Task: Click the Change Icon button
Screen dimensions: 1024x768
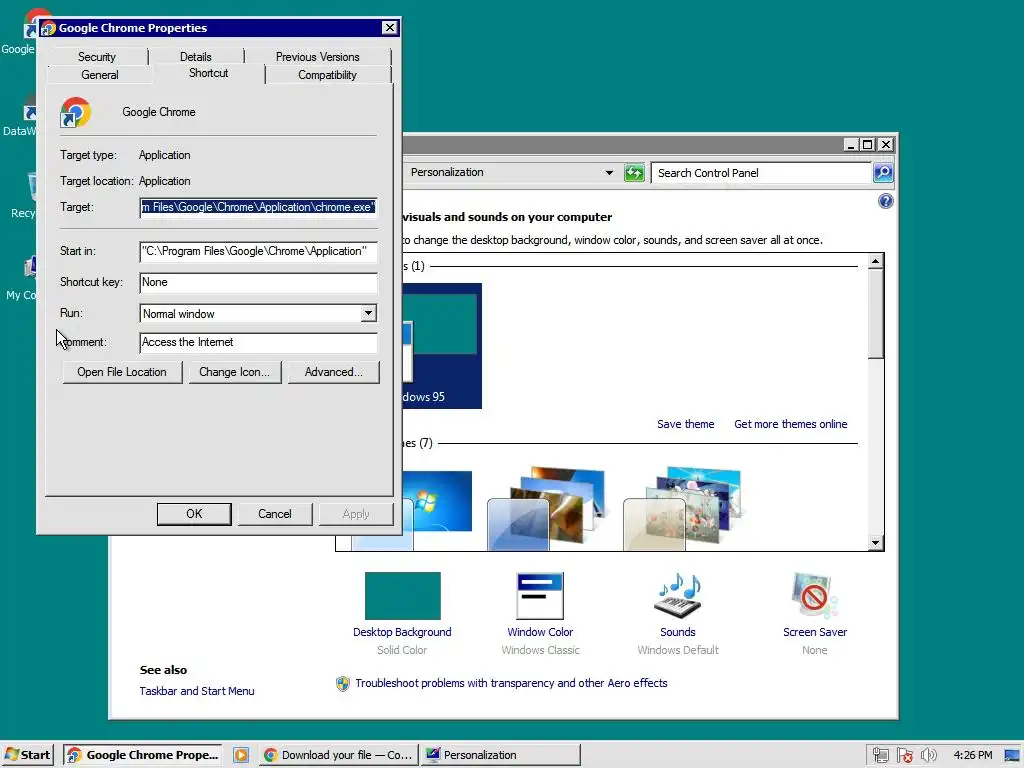Action: pyautogui.click(x=234, y=372)
